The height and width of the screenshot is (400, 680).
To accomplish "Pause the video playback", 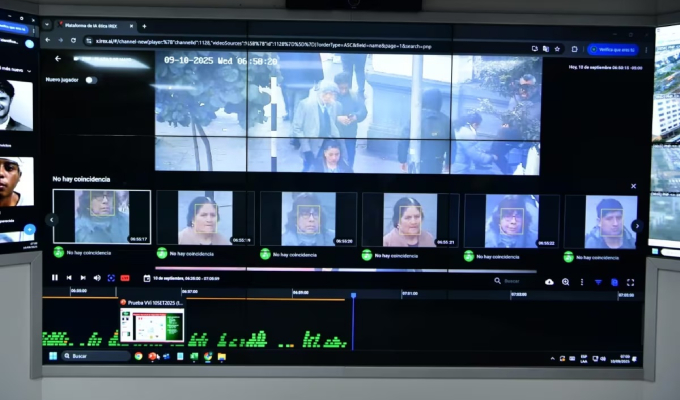I will click(55, 278).
